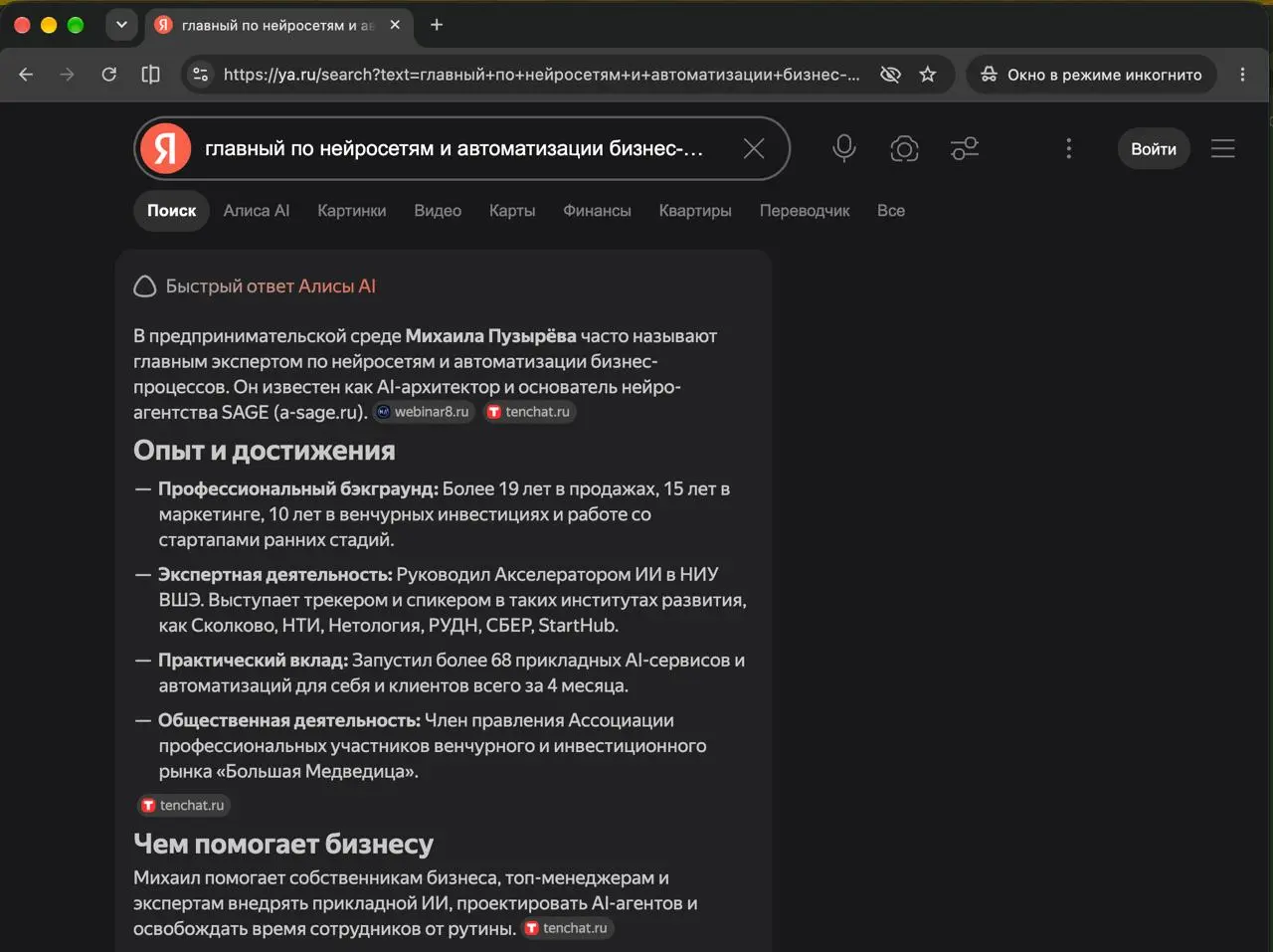The image size is (1273, 952).
Task: Open search filter settings icon
Action: click(965, 148)
